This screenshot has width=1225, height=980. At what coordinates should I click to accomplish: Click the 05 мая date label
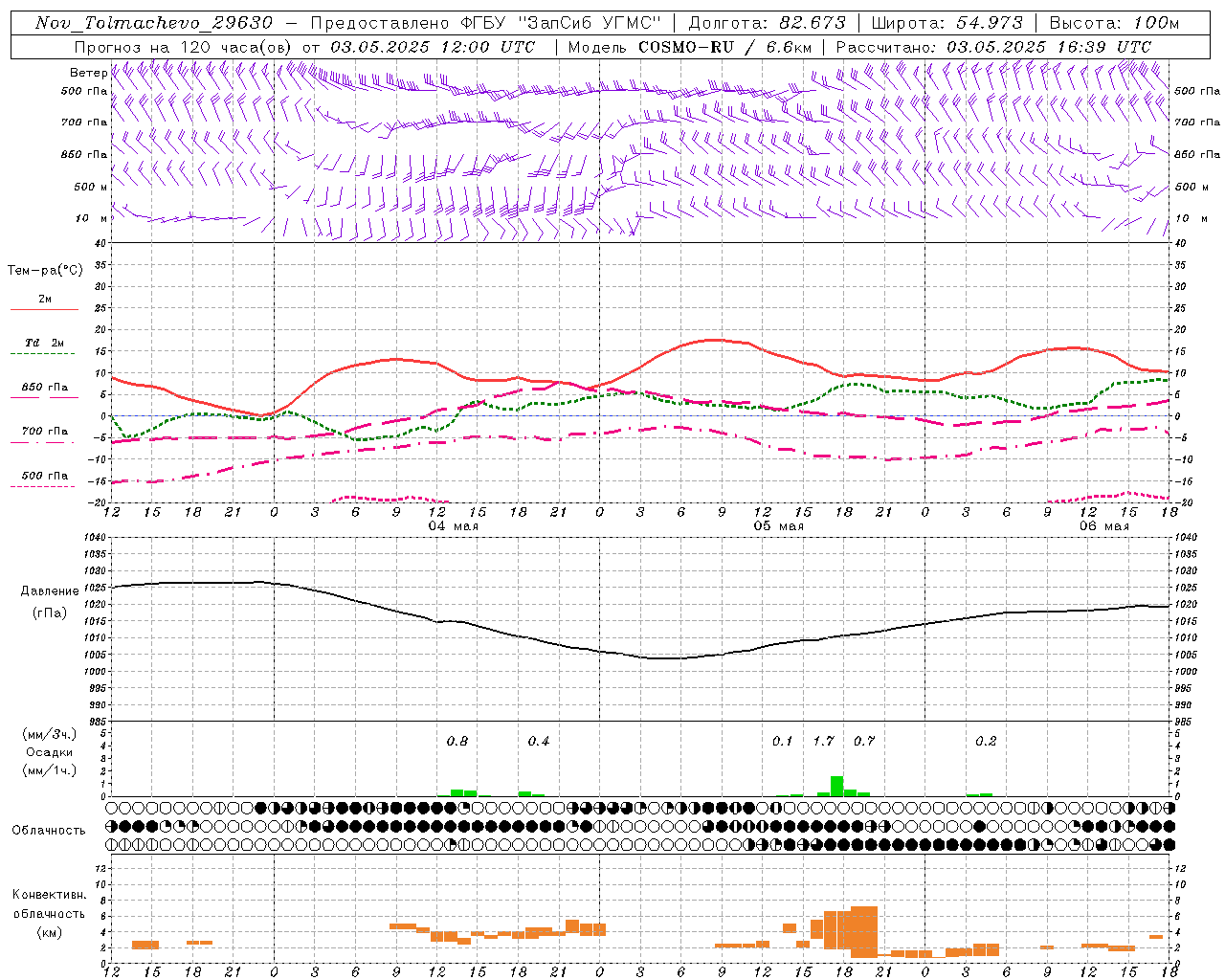[778, 526]
